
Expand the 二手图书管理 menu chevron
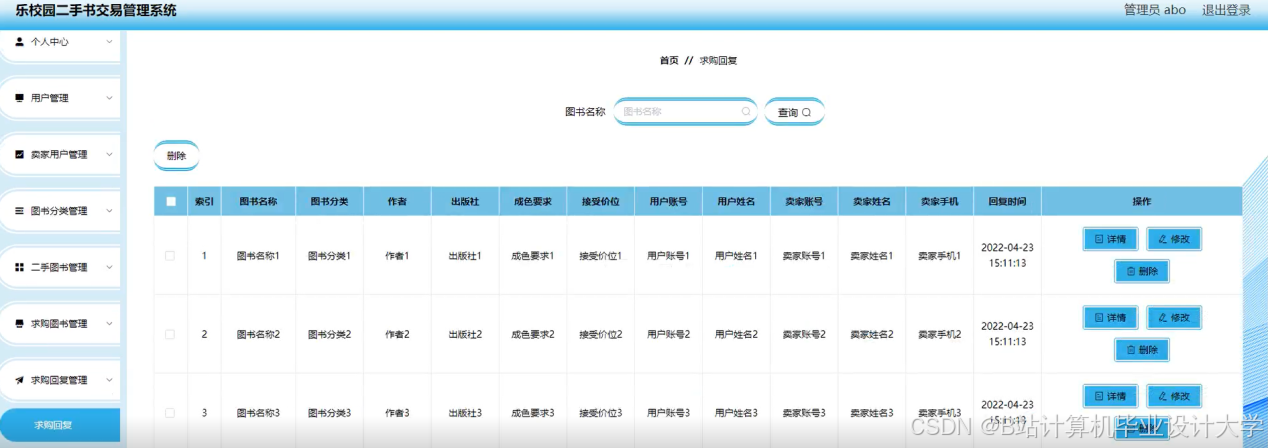[x=109, y=267]
